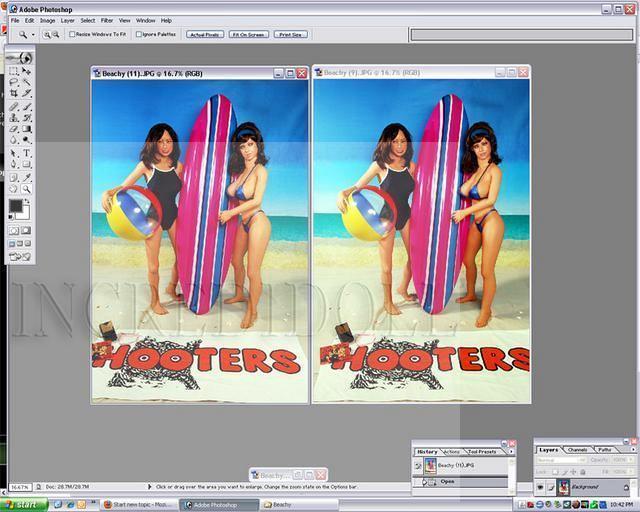The width and height of the screenshot is (640, 512).
Task: Toggle Lock image pixels brush icon
Action: point(564,472)
